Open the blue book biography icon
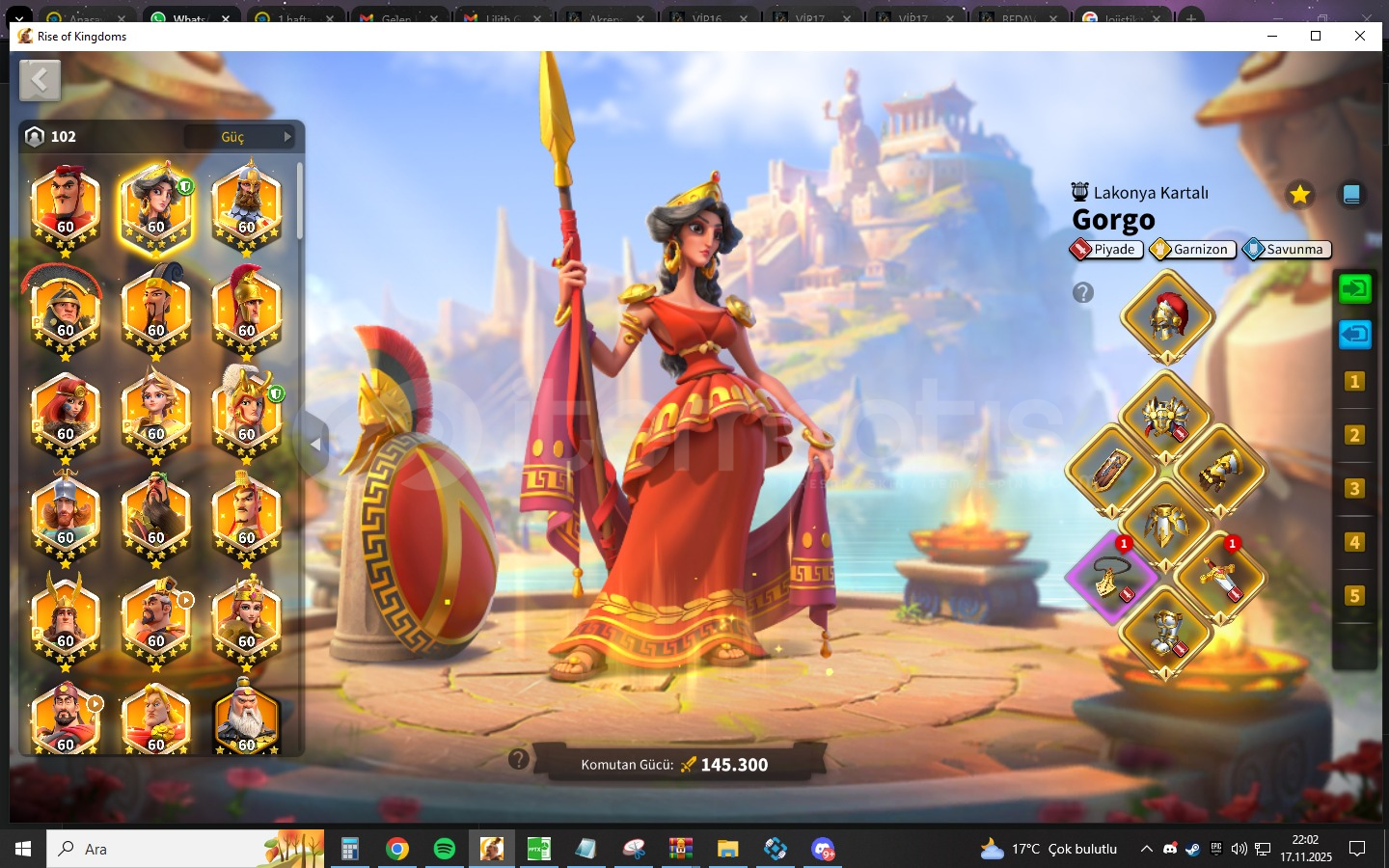This screenshot has width=1389, height=868. 1351,195
